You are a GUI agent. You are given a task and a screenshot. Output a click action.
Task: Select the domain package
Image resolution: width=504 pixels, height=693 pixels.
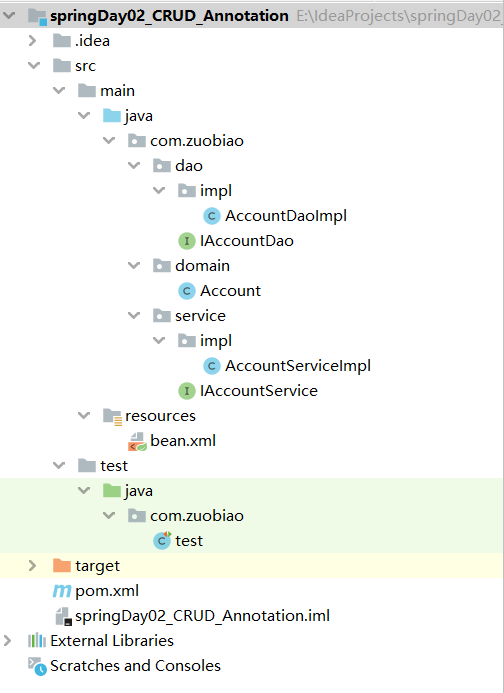(202, 266)
